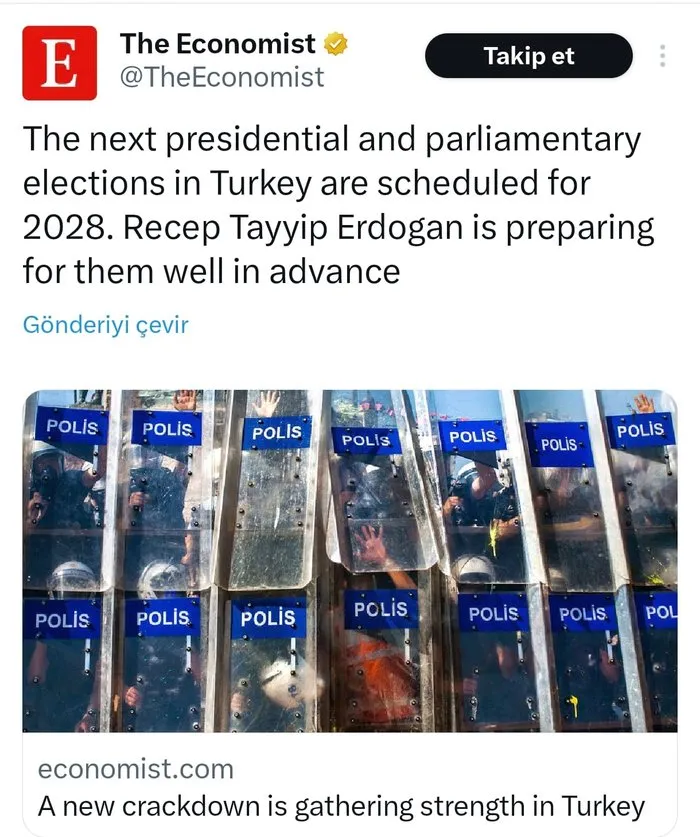Click the top-left POLIS shield label
Viewport: 700px width, 837px height.
click(72, 426)
